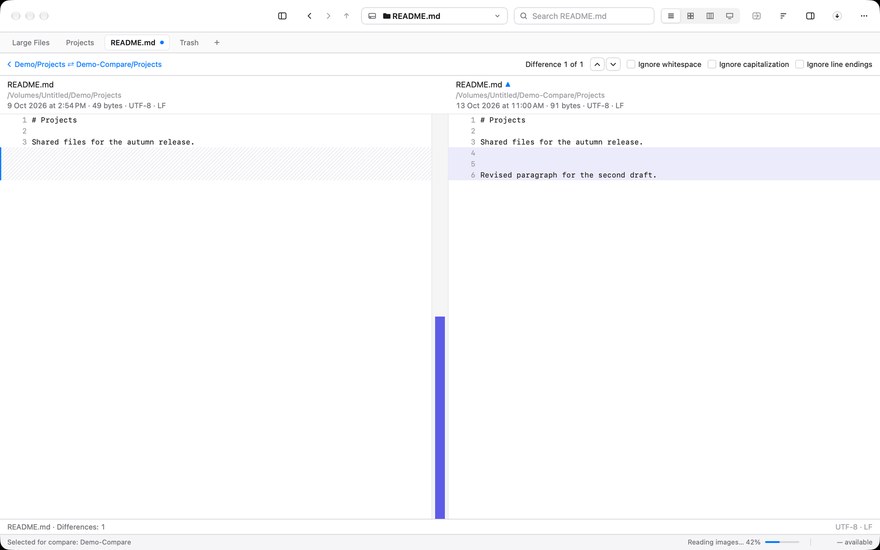Image resolution: width=880 pixels, height=550 pixels.
Task: Switch to gallery view
Action: 730,16
